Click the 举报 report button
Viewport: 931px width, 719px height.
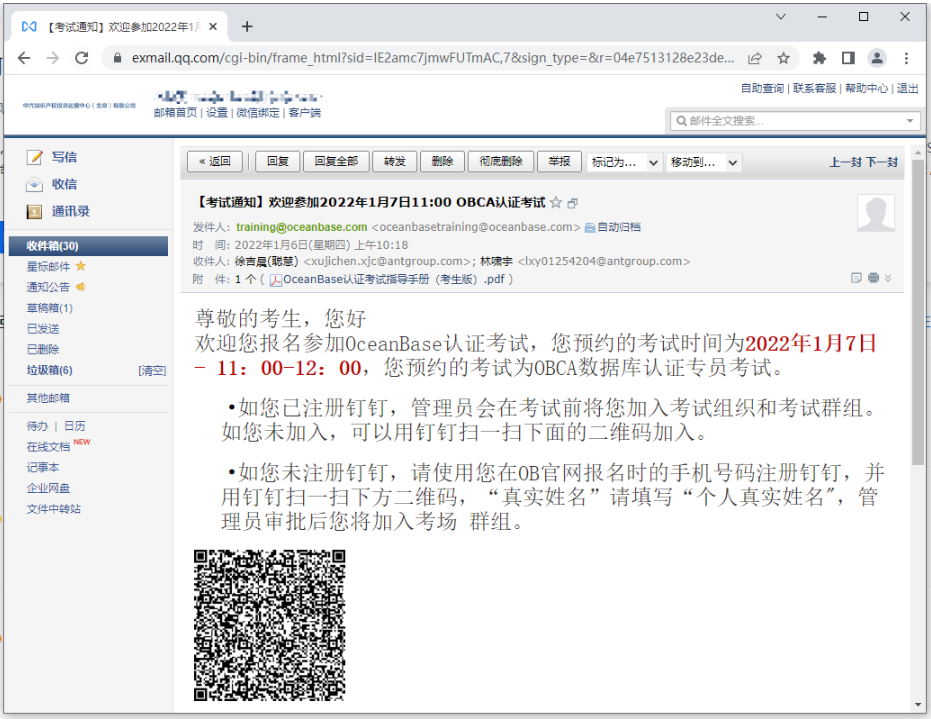click(559, 161)
